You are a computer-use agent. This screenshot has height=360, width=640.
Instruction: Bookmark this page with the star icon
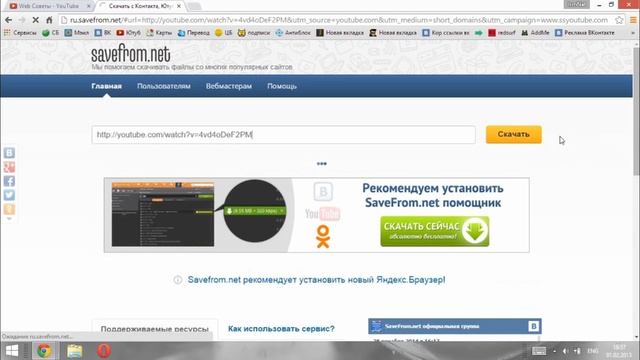tap(619, 20)
